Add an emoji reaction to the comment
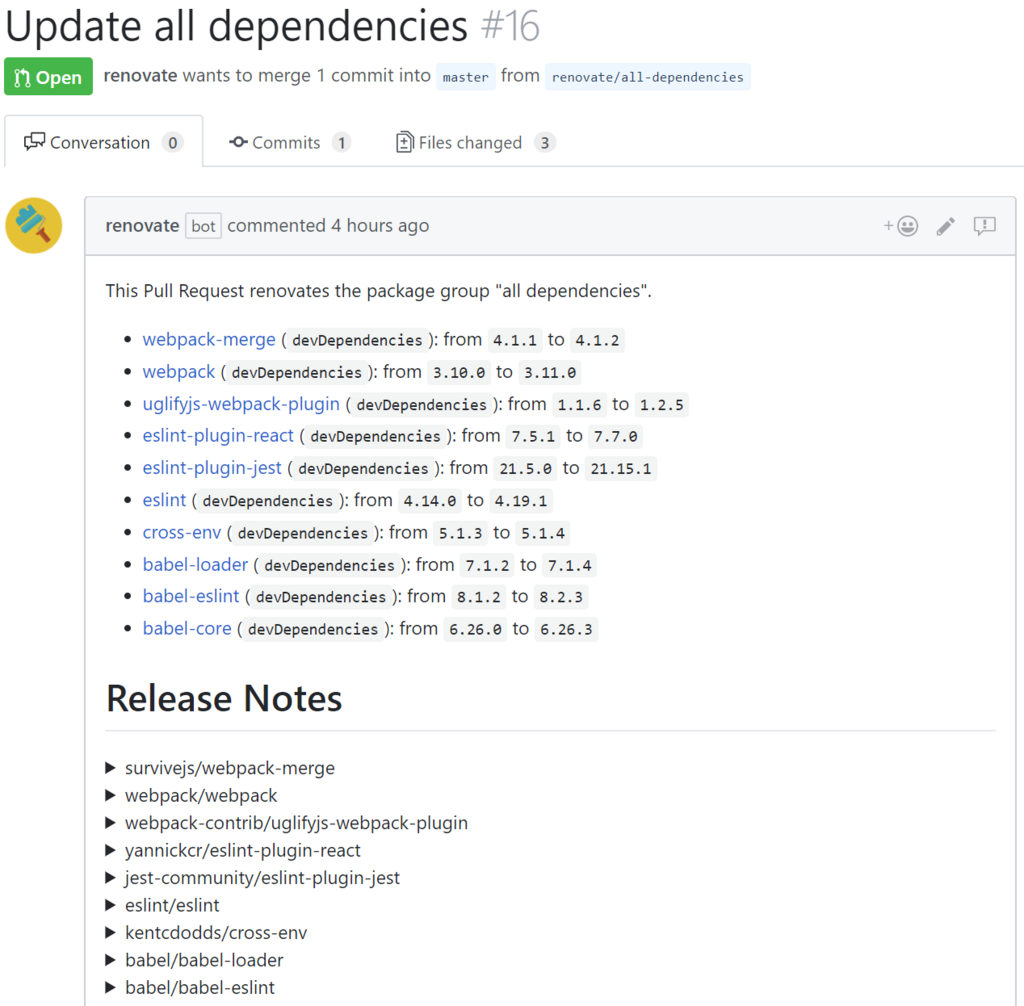The image size is (1024, 1006). (x=901, y=226)
